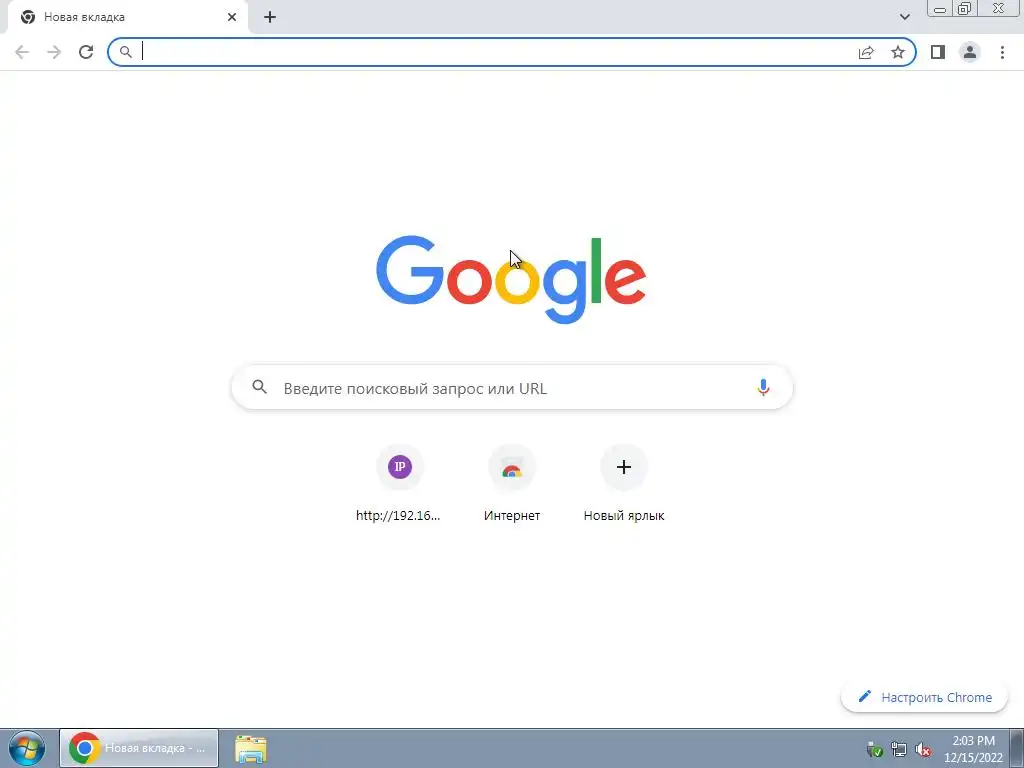Close the Новая вкладка tab
Screen dimensions: 1024x768
click(x=232, y=17)
